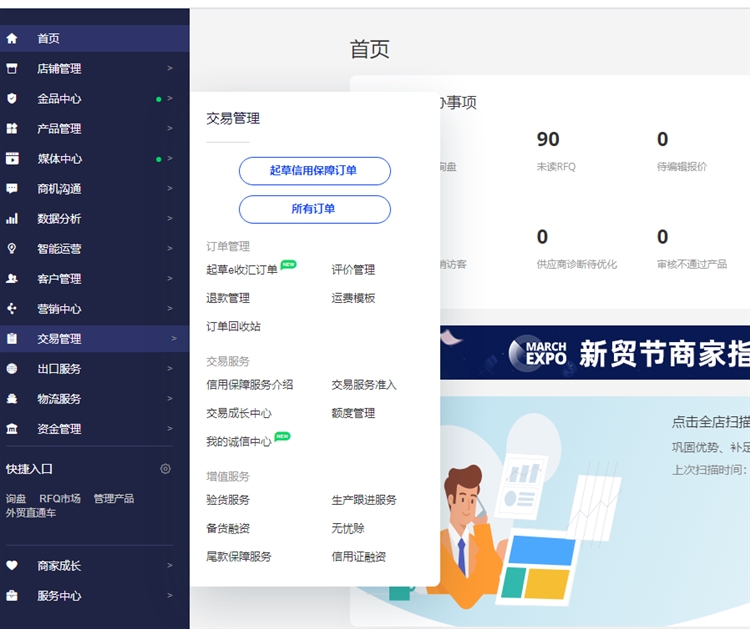Image resolution: width=750 pixels, height=629 pixels.
Task: Click the logistics icon beside 物流服务
Action: click(12, 399)
